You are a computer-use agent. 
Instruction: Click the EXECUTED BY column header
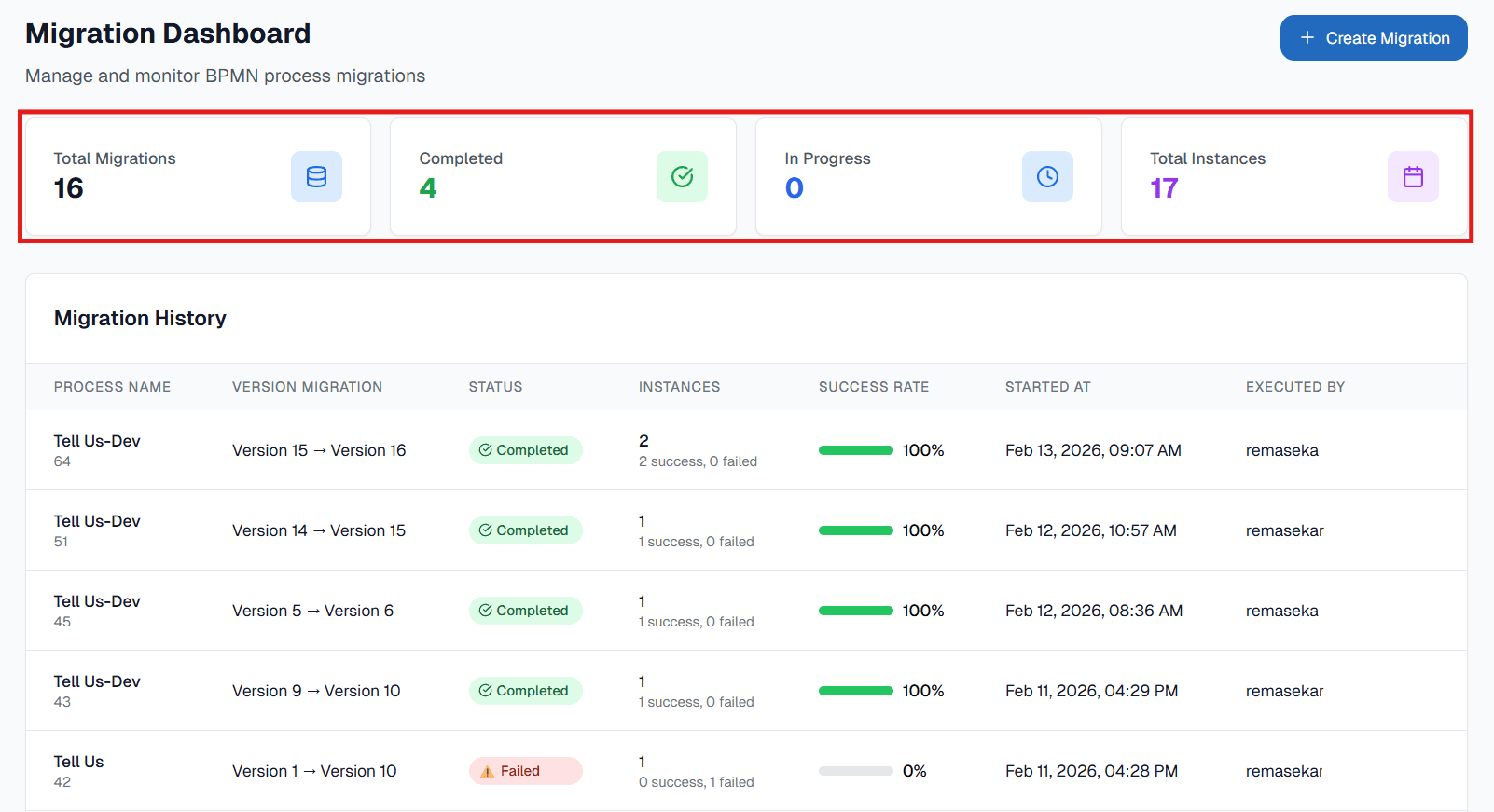1295,387
